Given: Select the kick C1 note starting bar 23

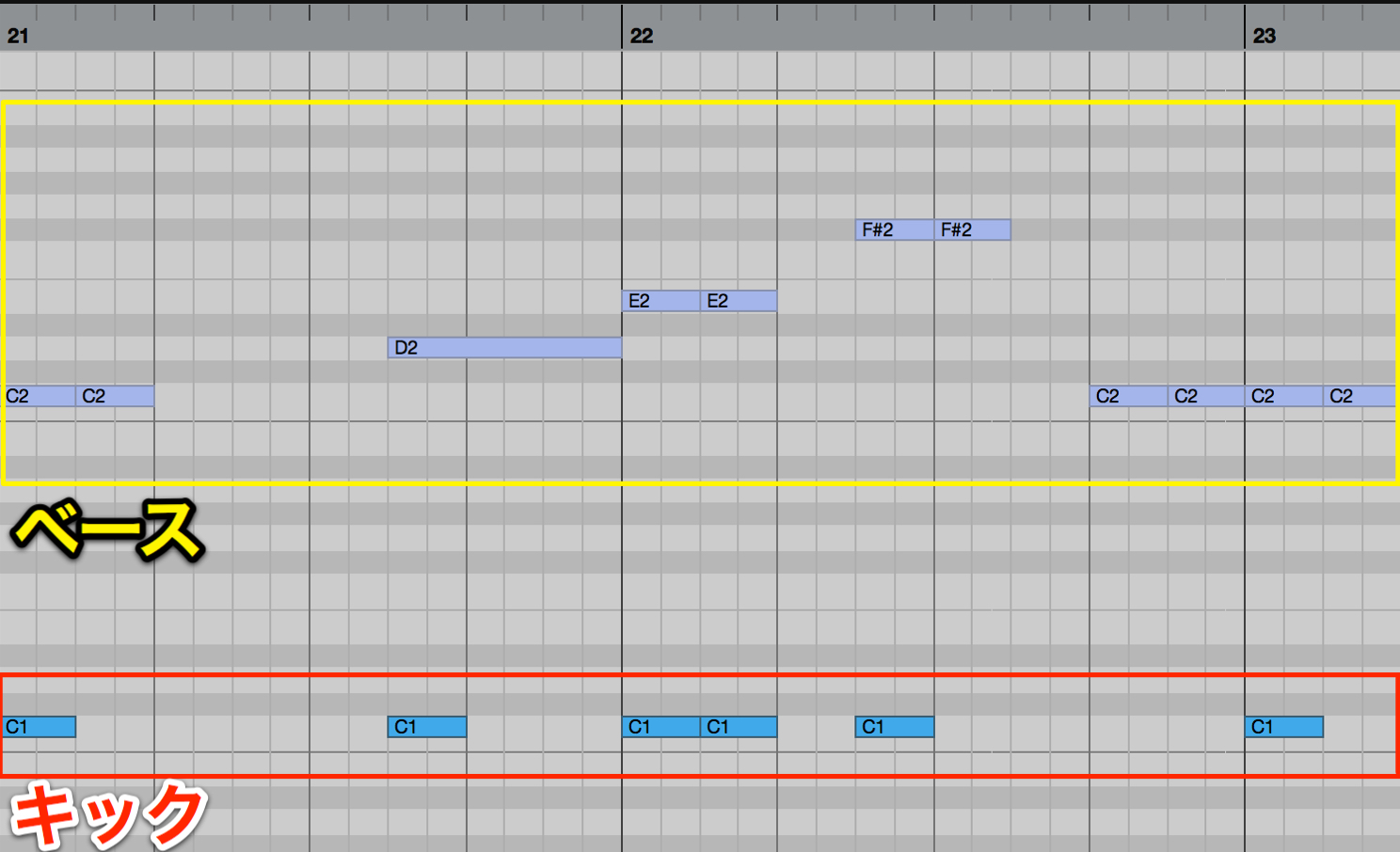Looking at the screenshot, I should click(x=1284, y=727).
